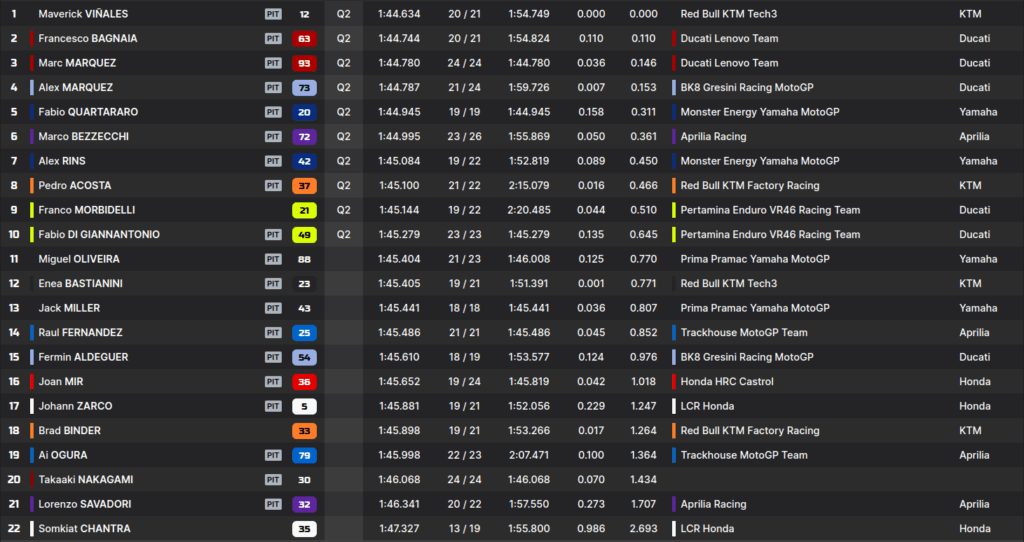The height and width of the screenshot is (542, 1024).
Task: Click the PIT badge for Fabio QUARTARARO
Action: coord(273,112)
